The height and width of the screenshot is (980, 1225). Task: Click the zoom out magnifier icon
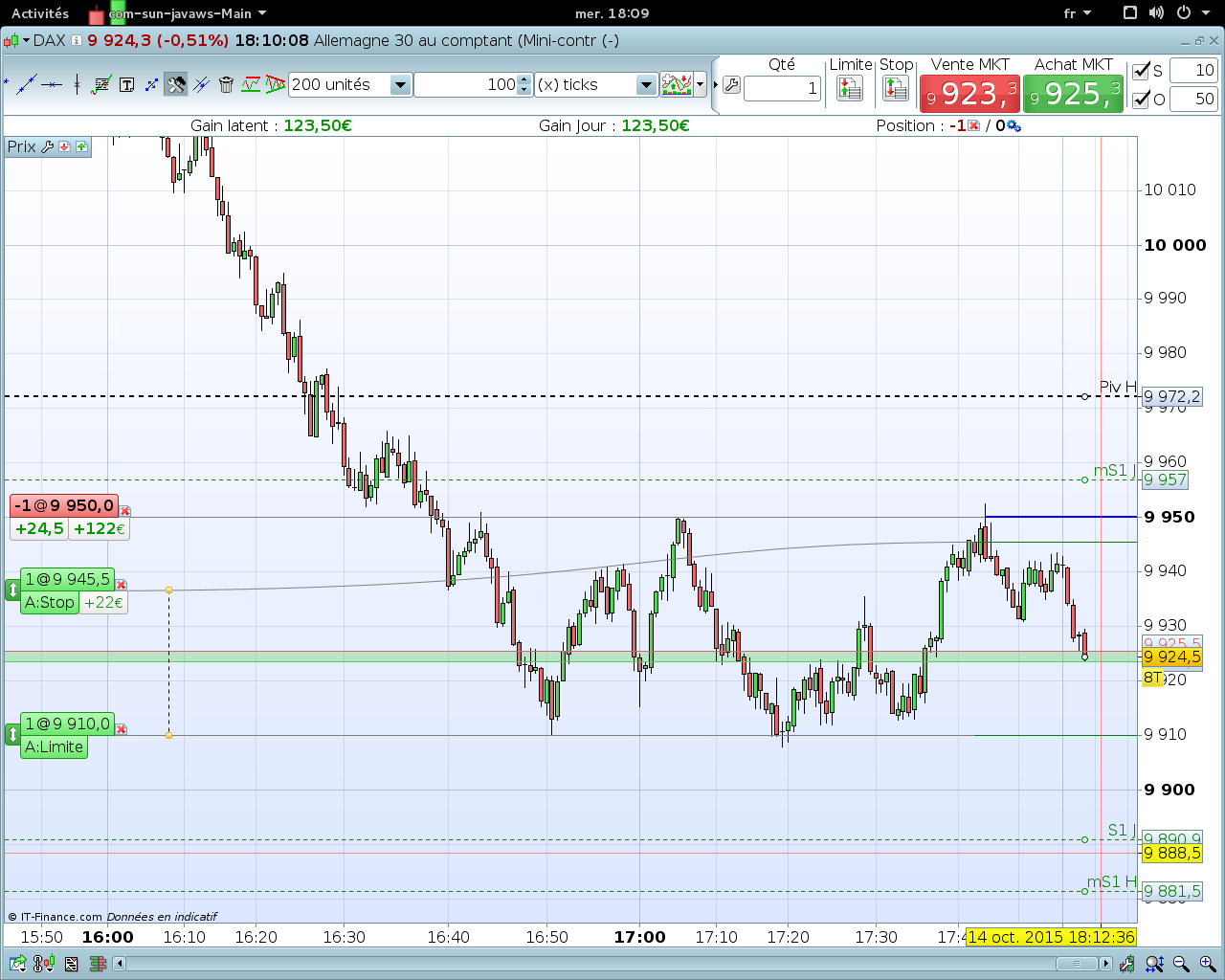pos(1181,964)
